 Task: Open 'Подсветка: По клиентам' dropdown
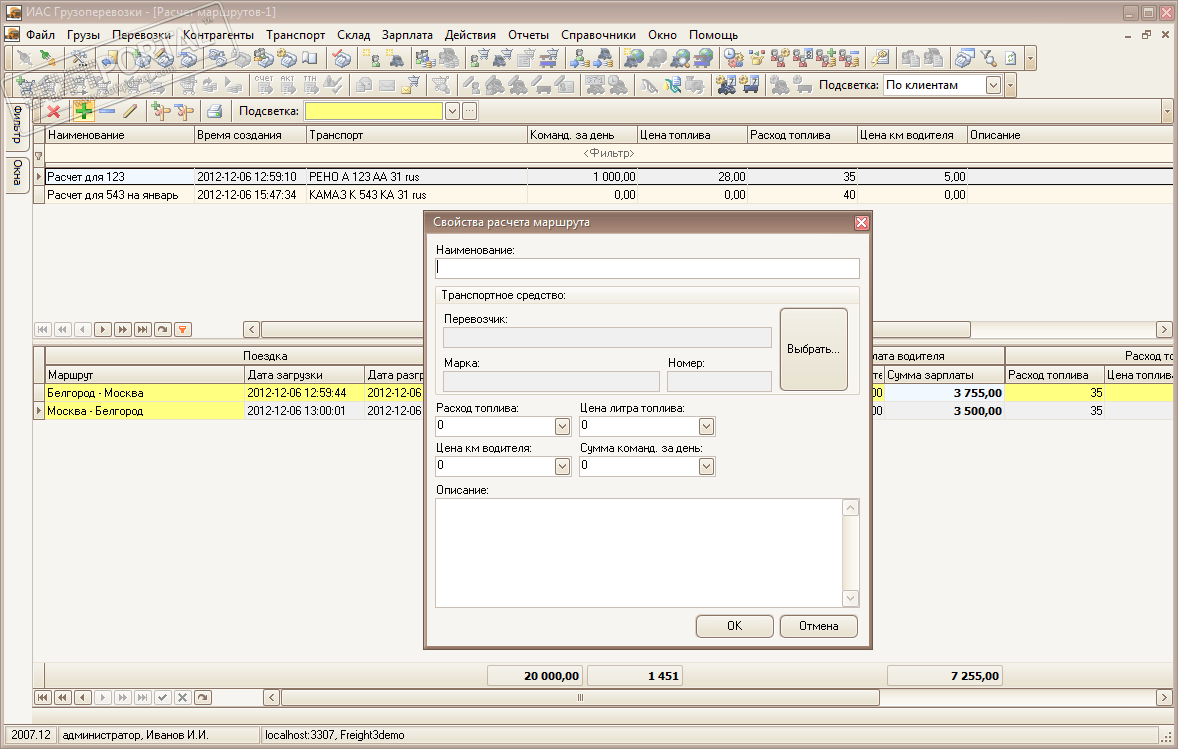click(x=993, y=85)
